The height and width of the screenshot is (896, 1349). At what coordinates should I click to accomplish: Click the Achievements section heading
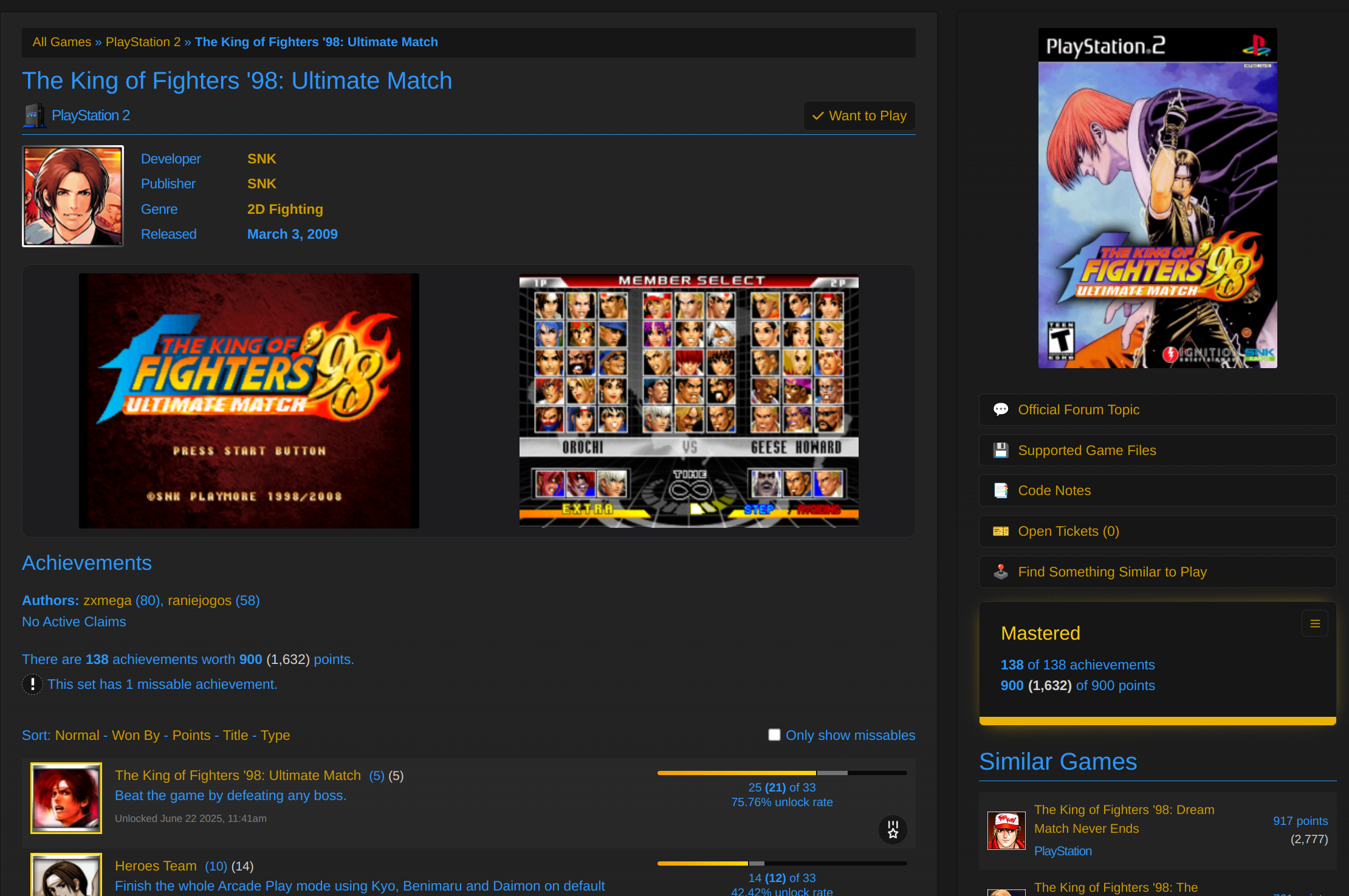pyautogui.click(x=87, y=563)
